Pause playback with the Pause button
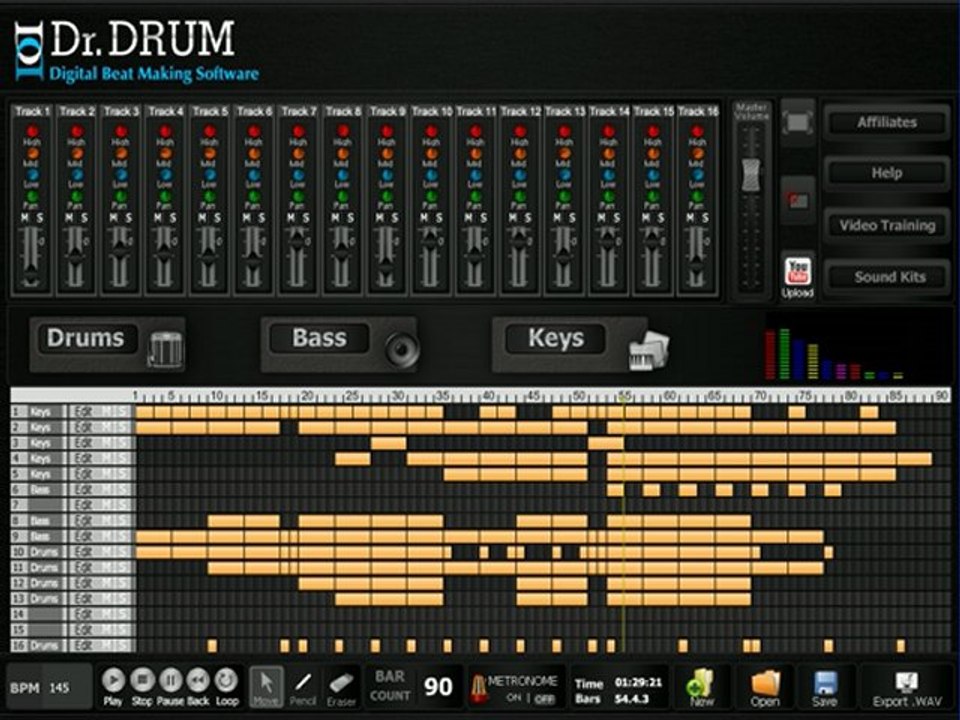 click(171, 680)
